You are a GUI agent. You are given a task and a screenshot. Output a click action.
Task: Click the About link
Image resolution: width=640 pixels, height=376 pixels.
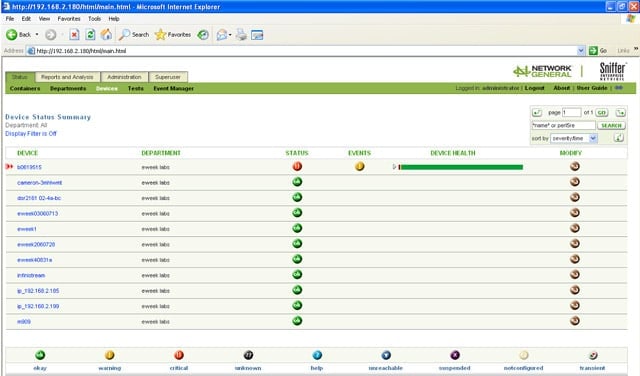[562, 88]
